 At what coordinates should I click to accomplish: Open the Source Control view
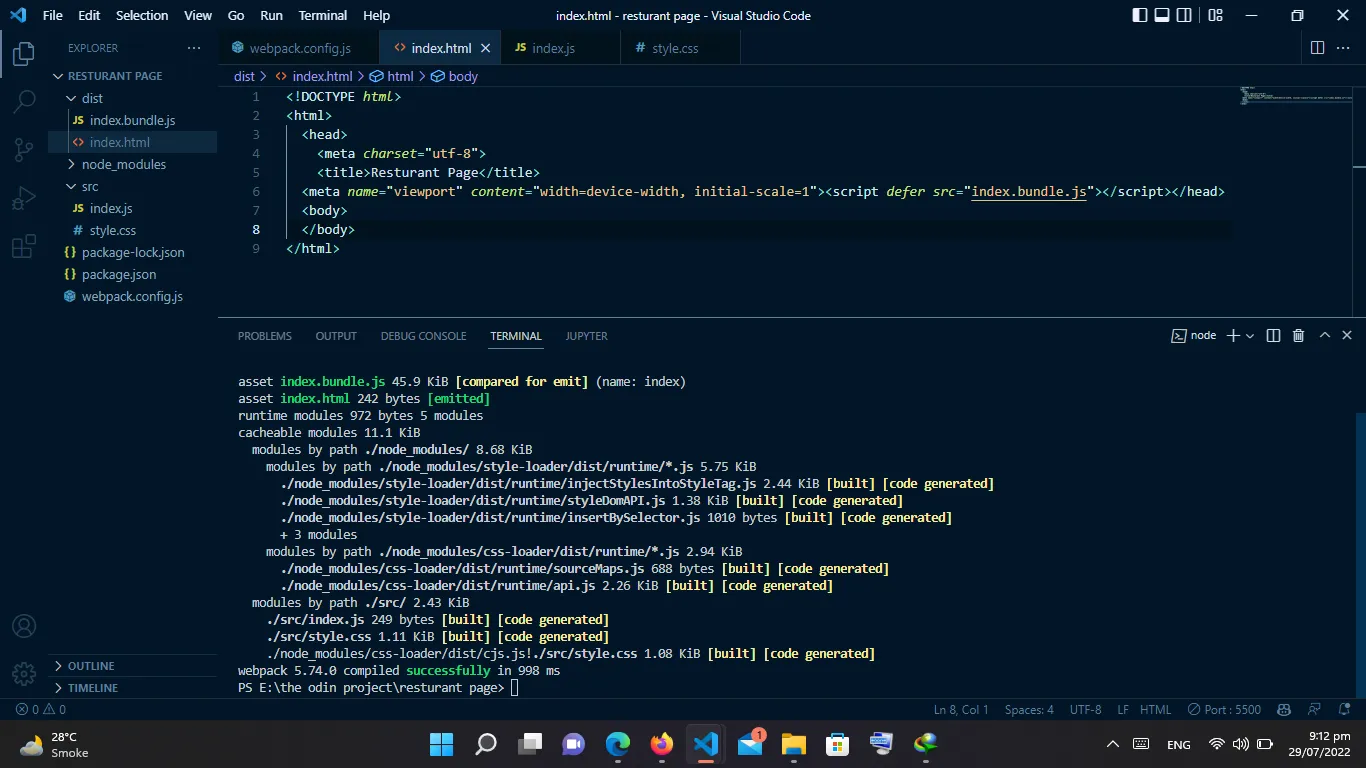coord(24,150)
